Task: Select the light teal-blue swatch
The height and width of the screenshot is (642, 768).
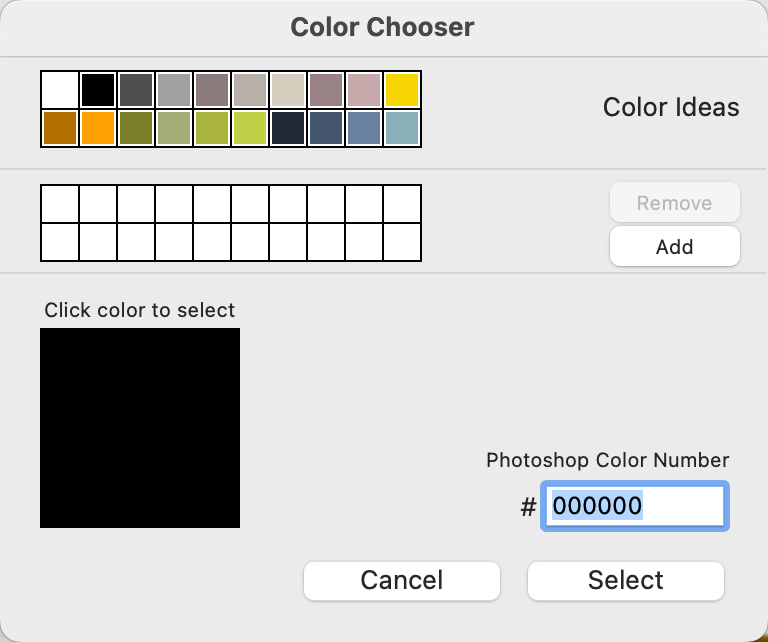Action: pos(402,128)
